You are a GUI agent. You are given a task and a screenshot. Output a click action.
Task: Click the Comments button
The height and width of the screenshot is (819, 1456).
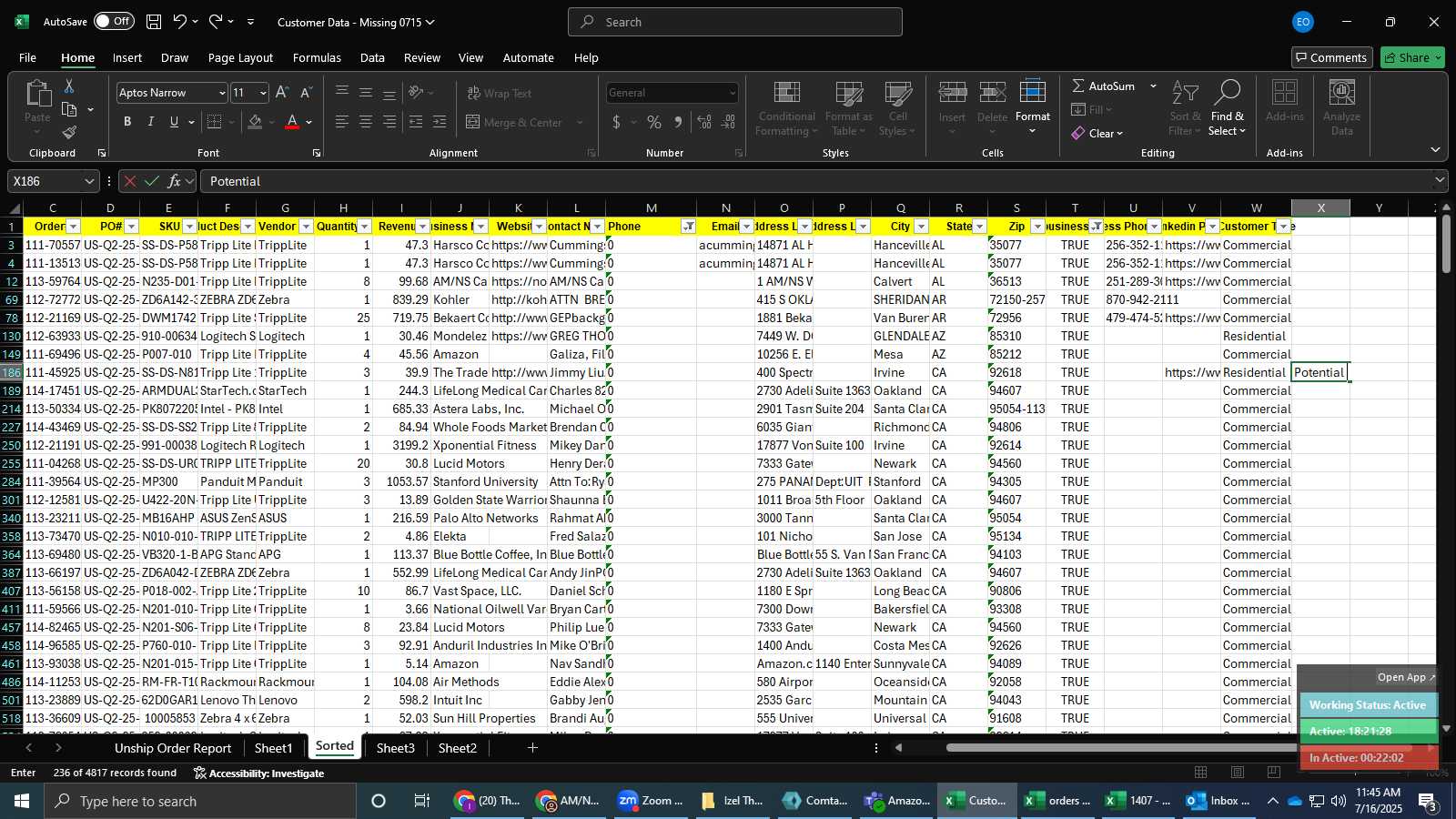pyautogui.click(x=1331, y=57)
